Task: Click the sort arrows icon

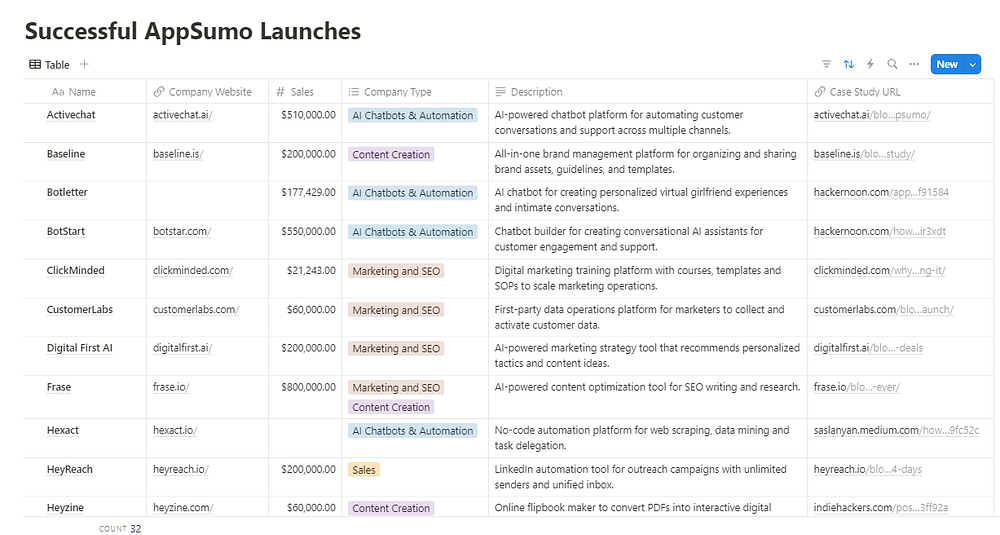Action: pos(848,64)
